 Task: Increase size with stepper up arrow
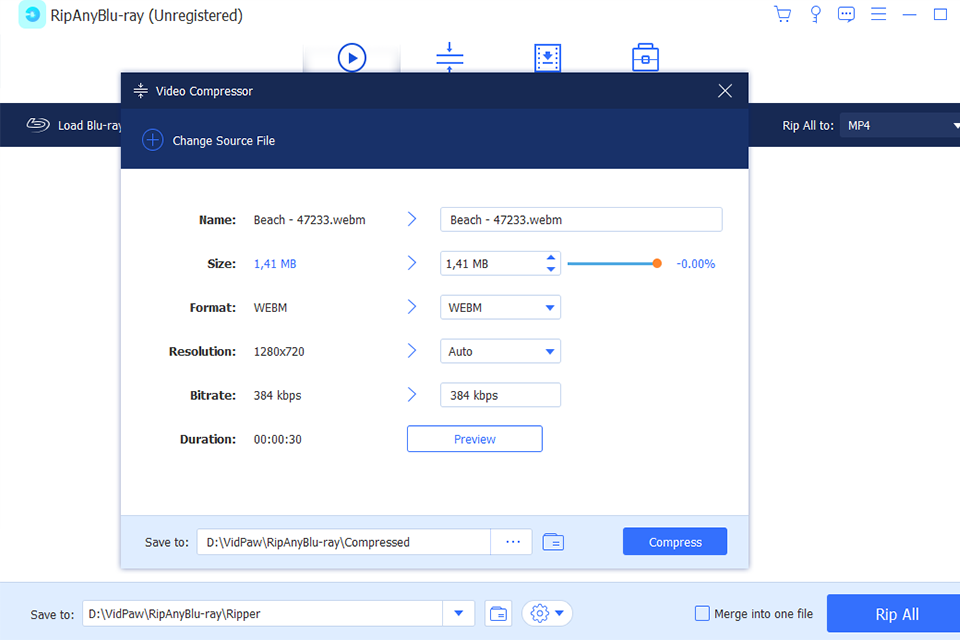tap(550, 258)
